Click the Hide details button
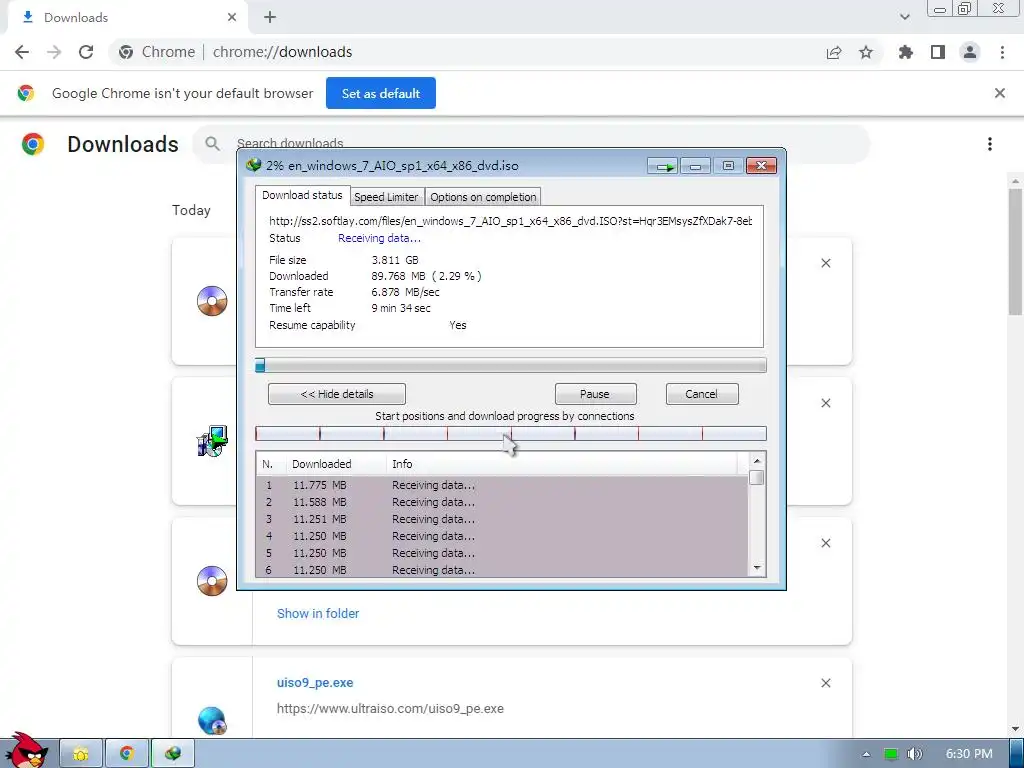Screen dimensions: 1024x768 [337, 394]
